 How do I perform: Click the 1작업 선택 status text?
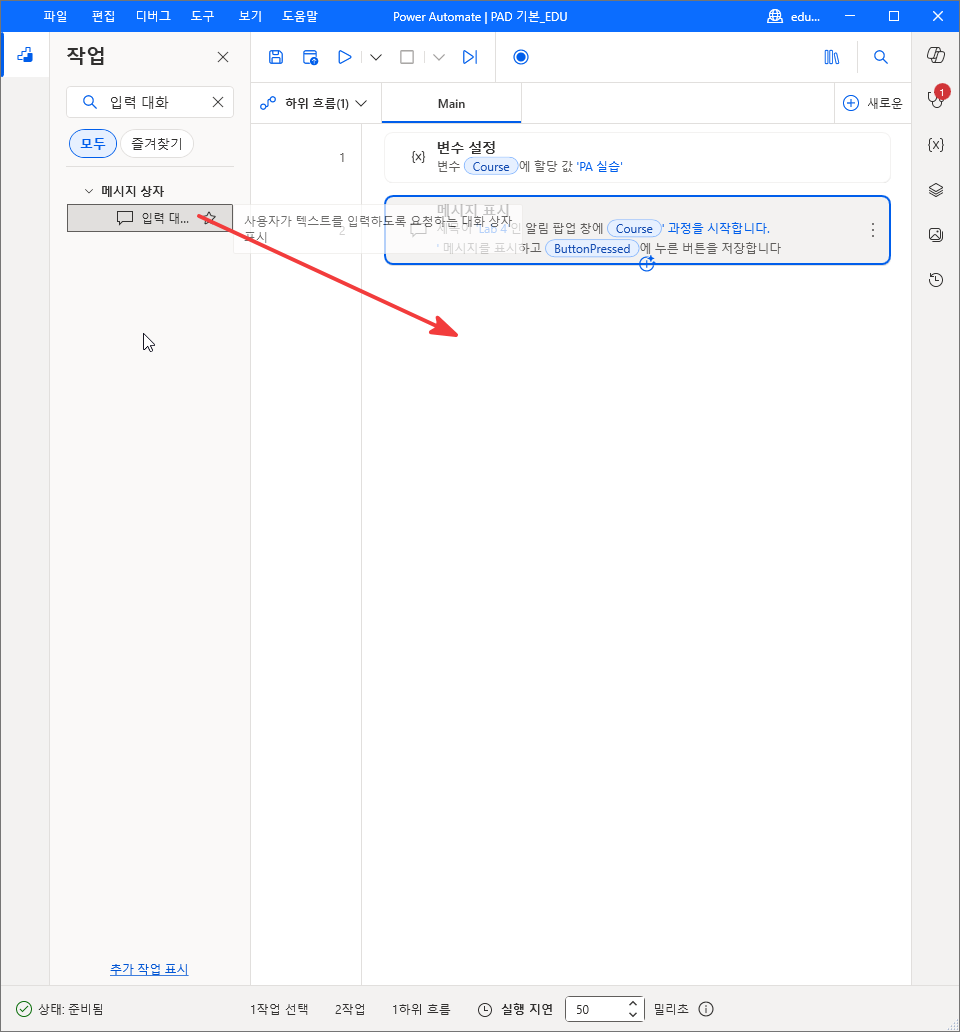pos(279,1009)
